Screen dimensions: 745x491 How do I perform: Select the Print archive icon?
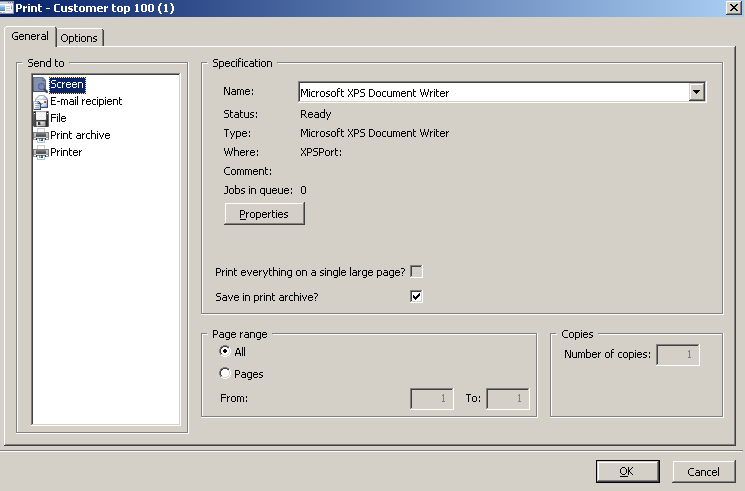tap(41, 135)
